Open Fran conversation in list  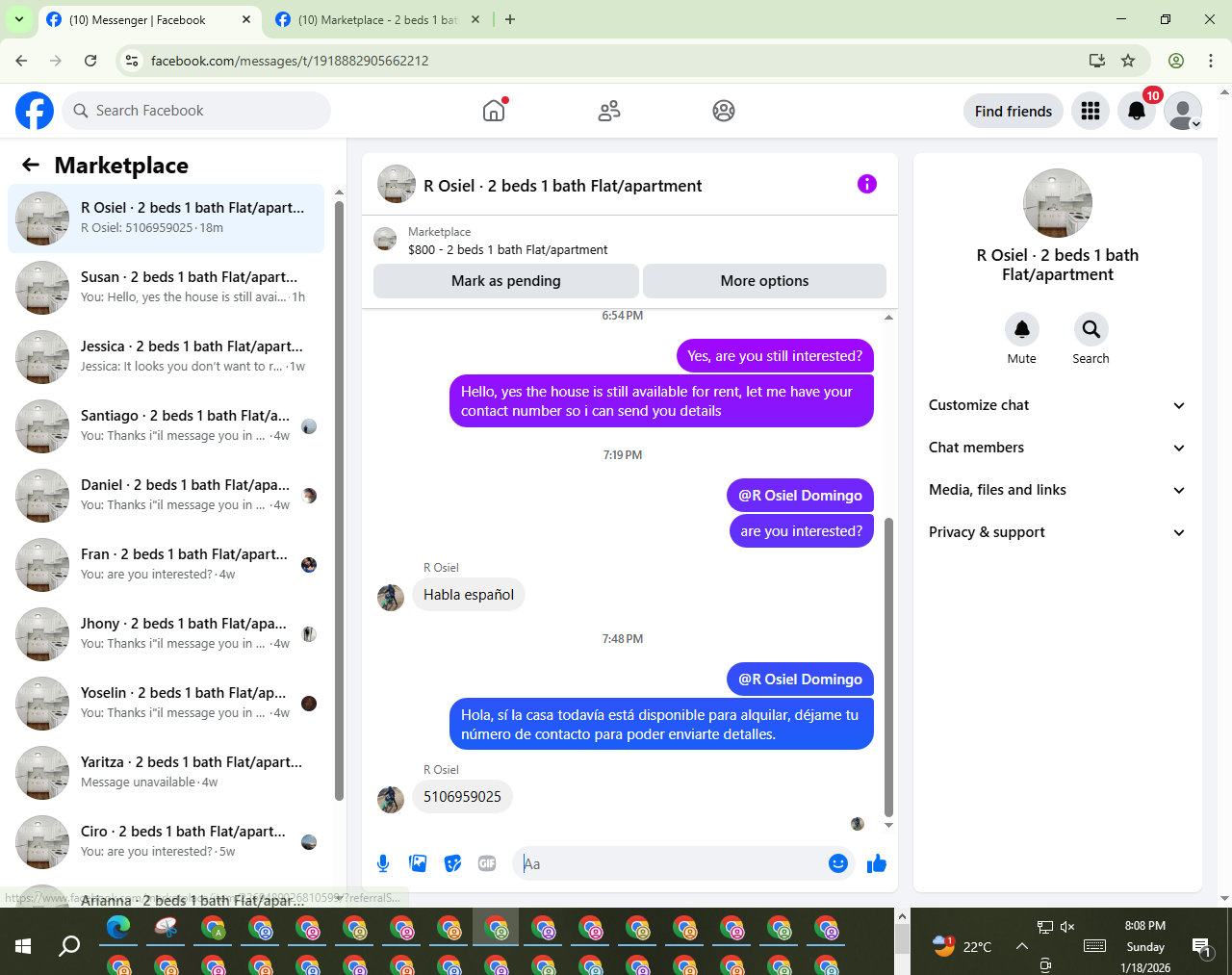coord(166,565)
